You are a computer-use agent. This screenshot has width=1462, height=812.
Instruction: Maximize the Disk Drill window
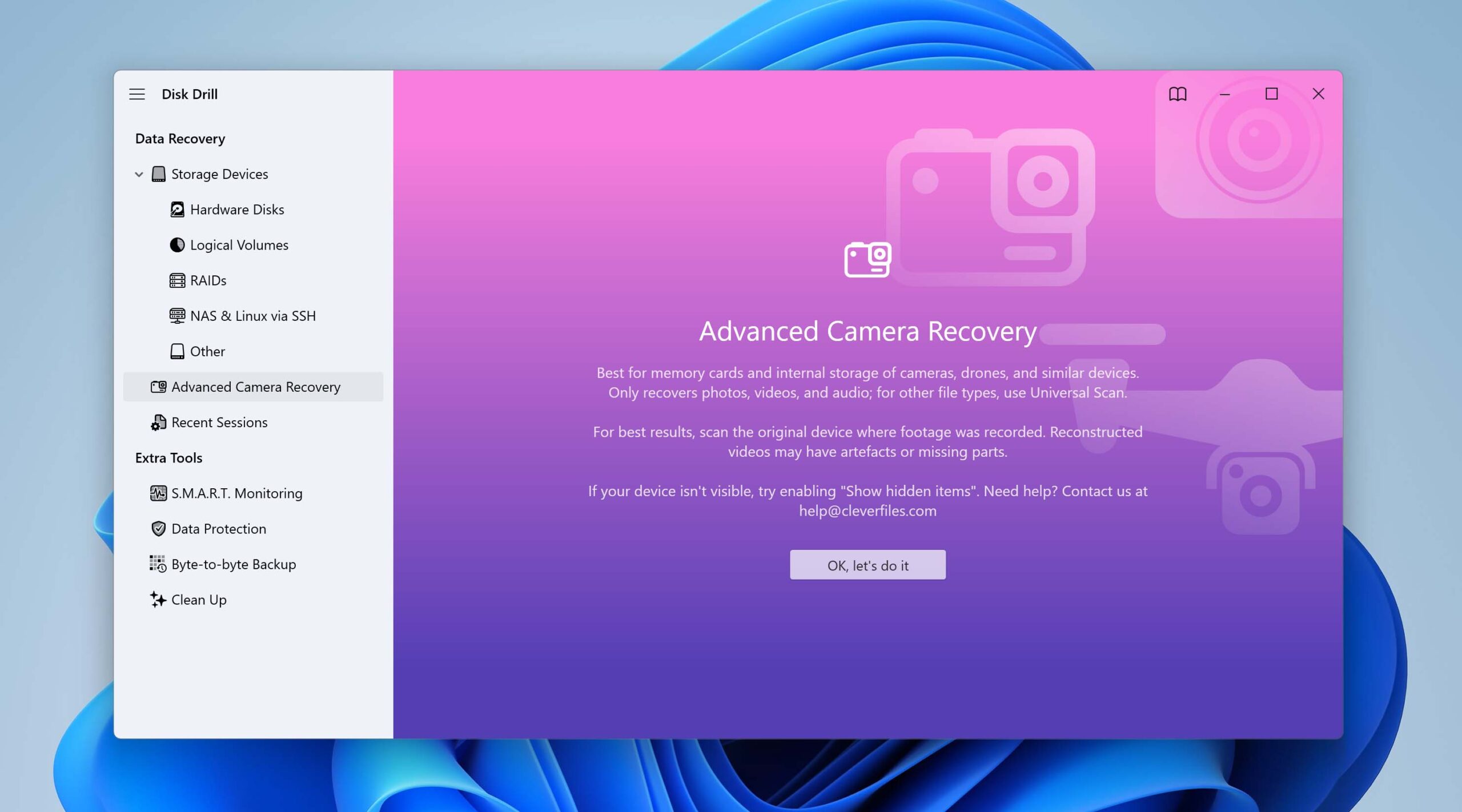coord(1271,94)
